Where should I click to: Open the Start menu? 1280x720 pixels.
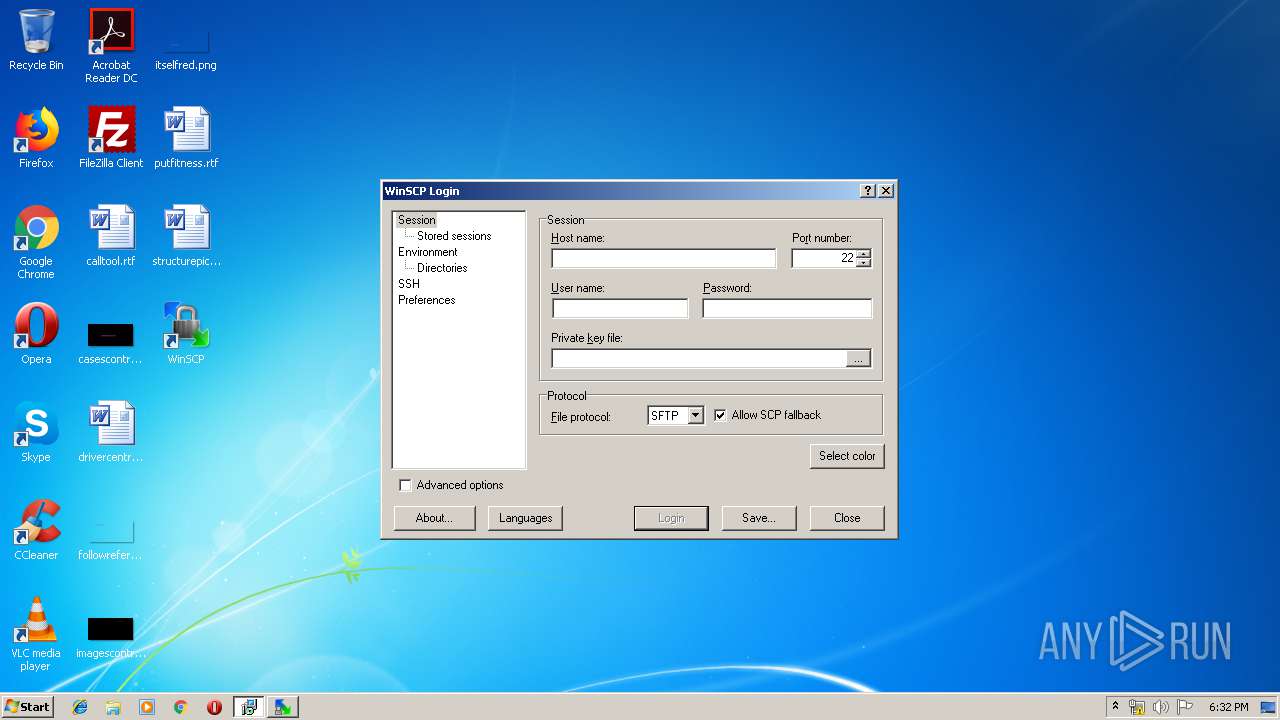(x=28, y=707)
